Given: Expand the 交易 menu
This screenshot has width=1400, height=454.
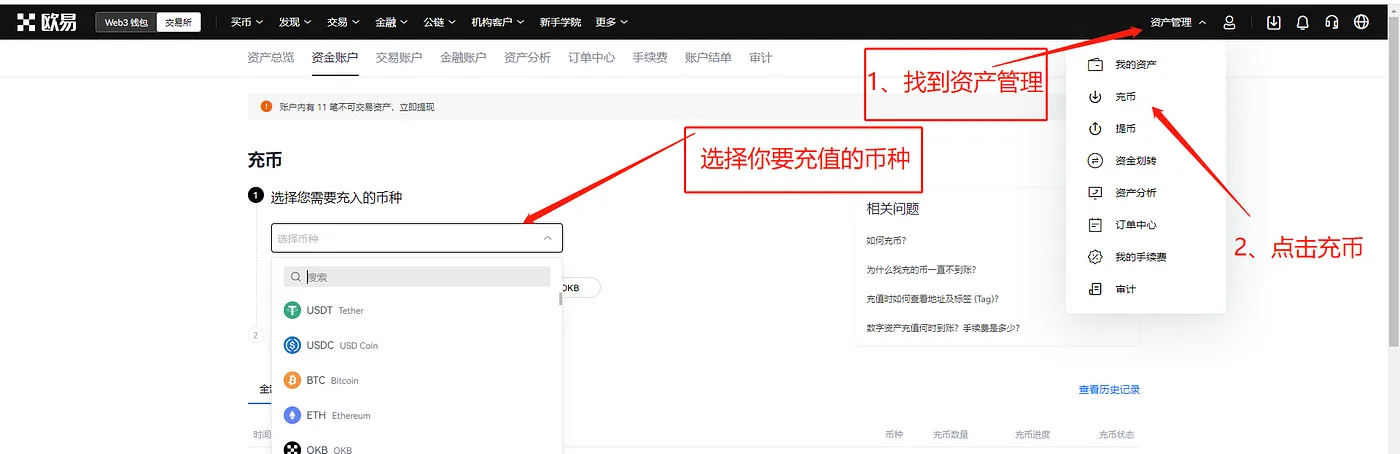Looking at the screenshot, I should pos(343,22).
